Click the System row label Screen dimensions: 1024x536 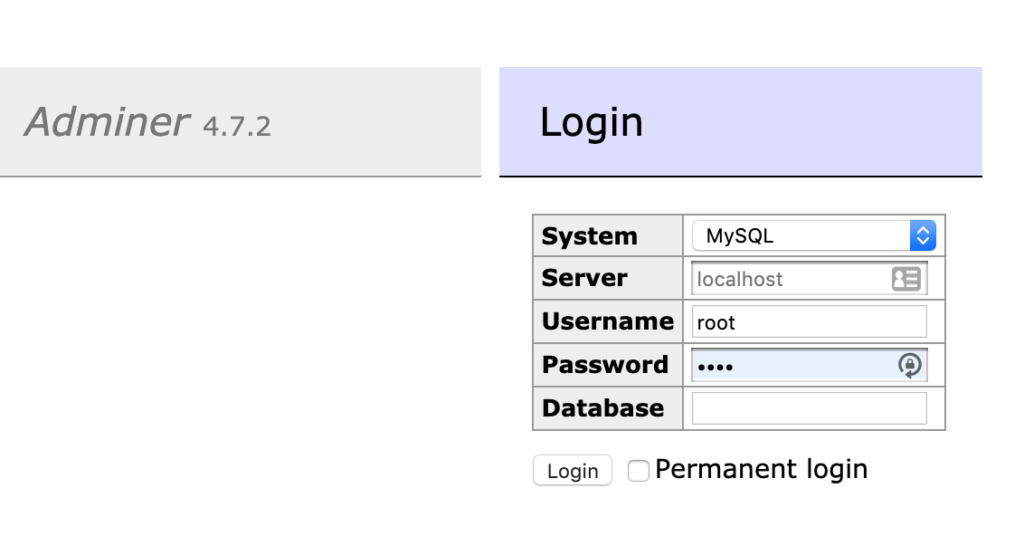click(589, 236)
